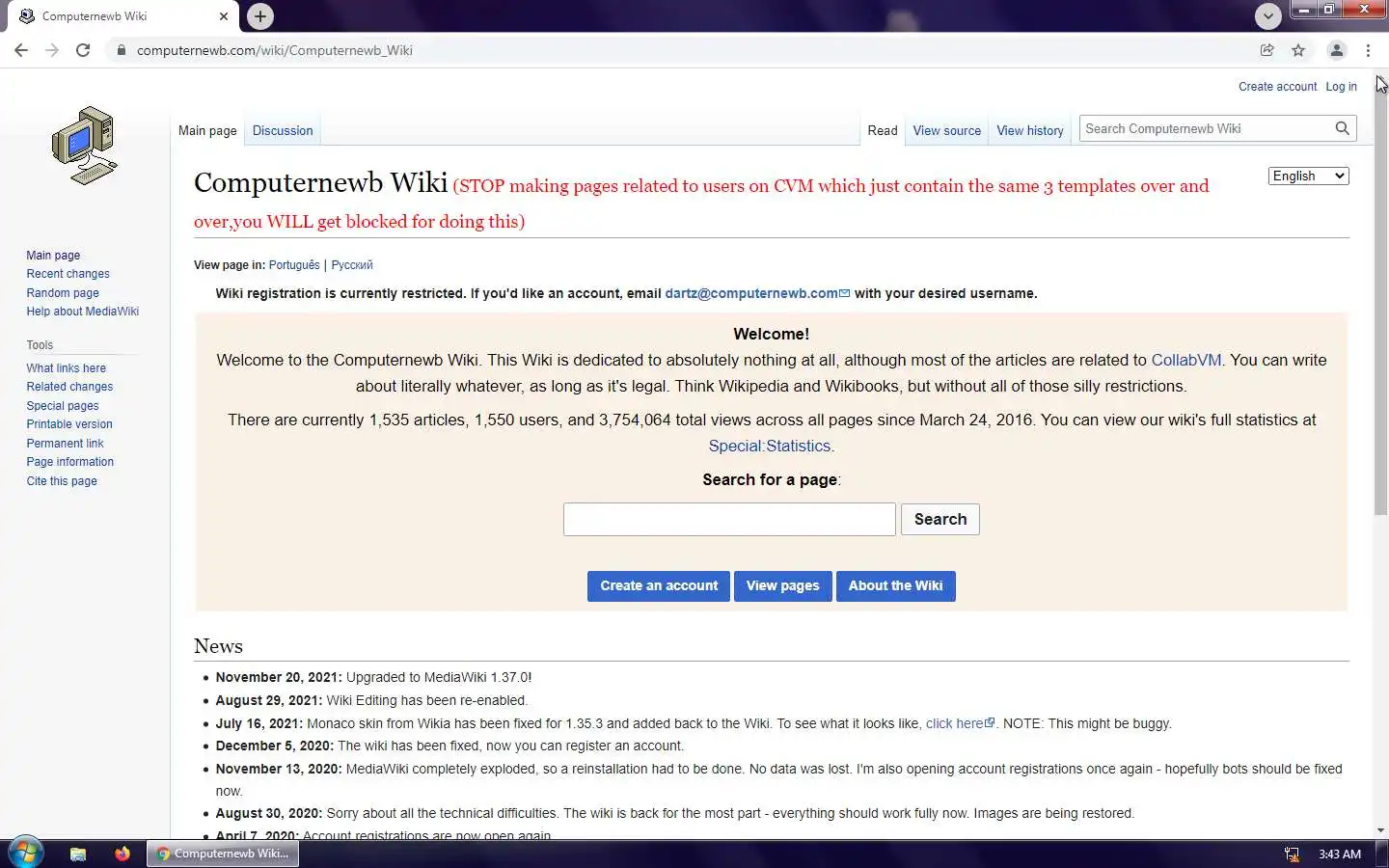This screenshot has width=1389, height=868.
Task: Click the Log in link
Action: (1341, 86)
